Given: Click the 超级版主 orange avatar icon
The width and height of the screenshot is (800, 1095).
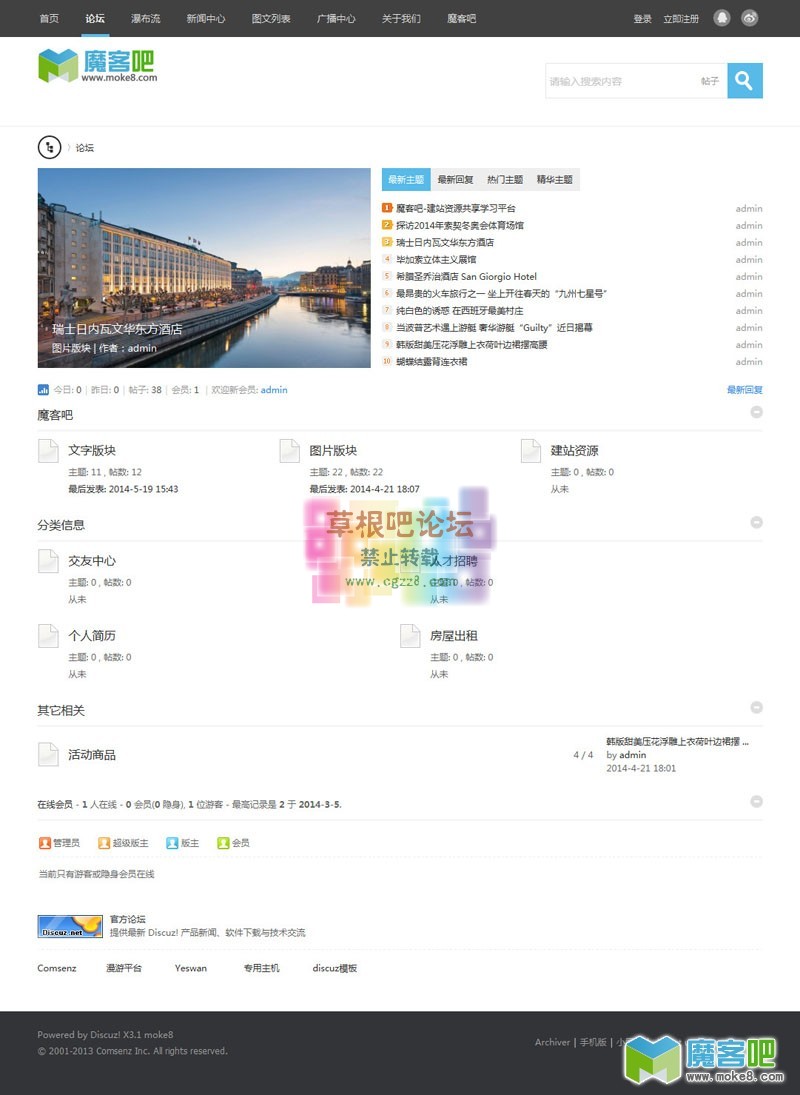Looking at the screenshot, I should 104,842.
